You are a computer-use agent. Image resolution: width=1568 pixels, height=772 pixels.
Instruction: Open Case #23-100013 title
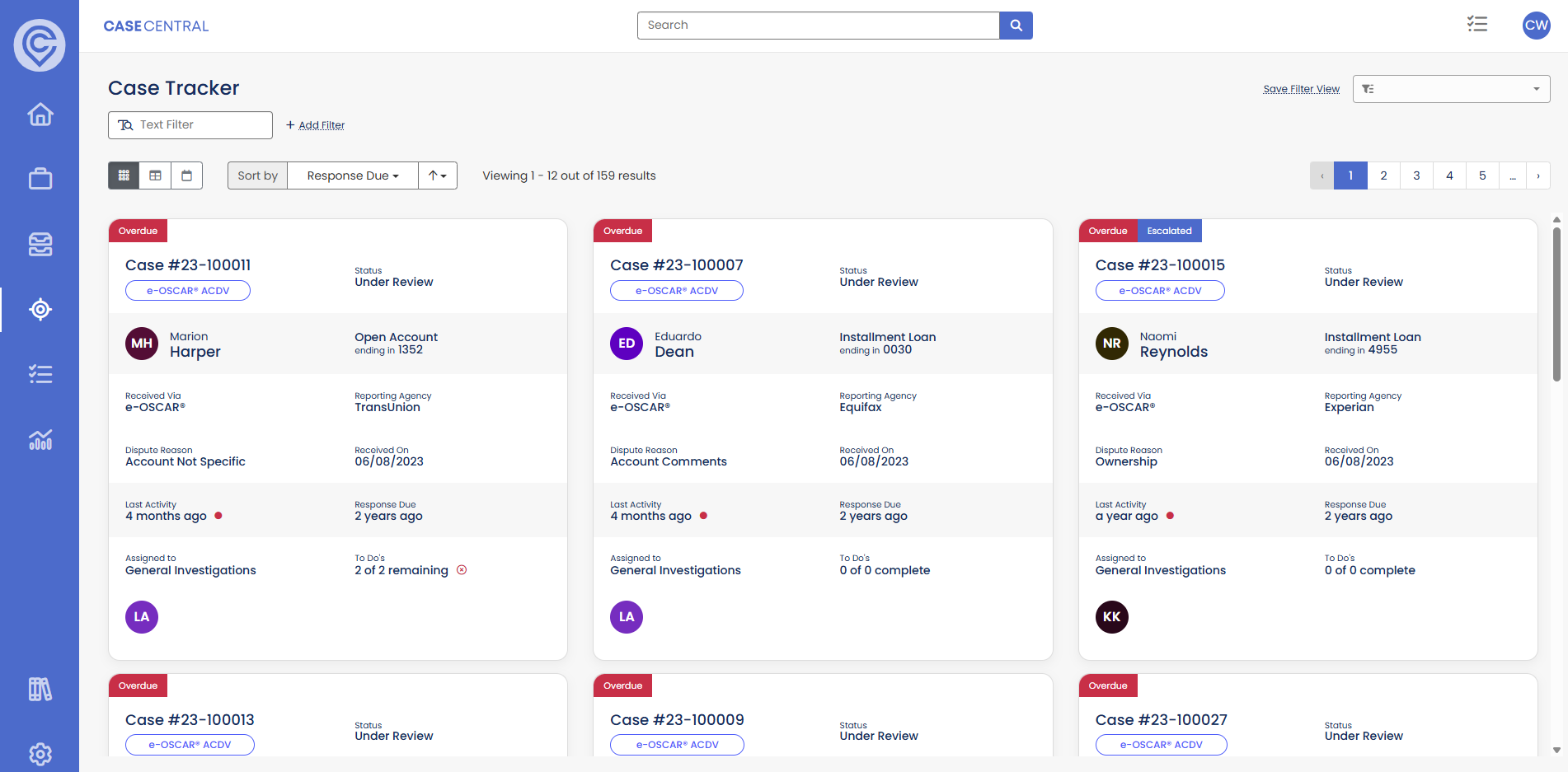(190, 720)
